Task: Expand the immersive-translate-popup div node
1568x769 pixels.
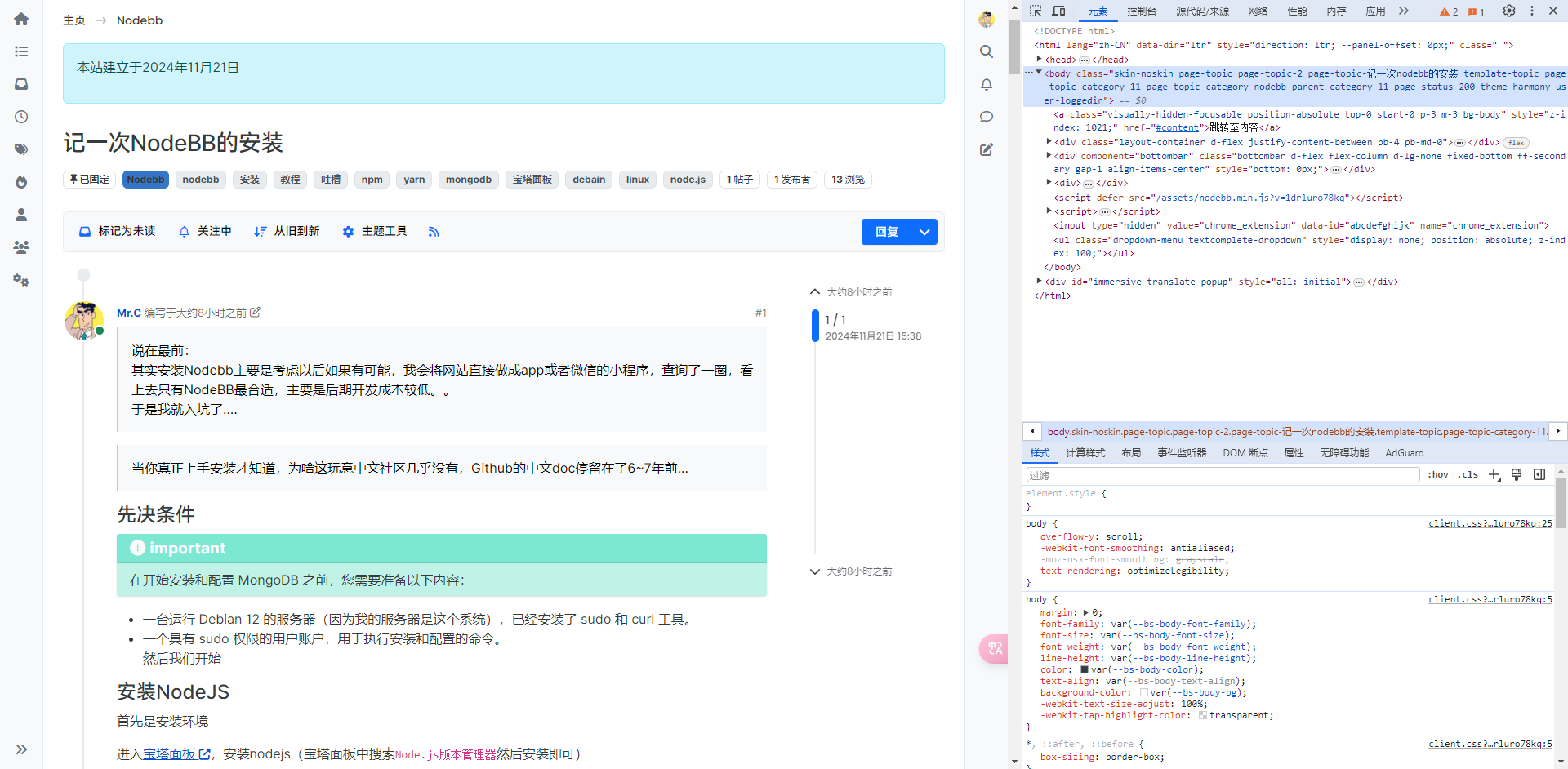Action: click(x=1039, y=282)
